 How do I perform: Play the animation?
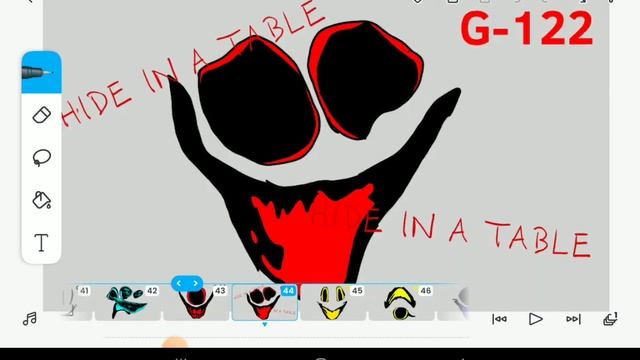tap(535, 319)
